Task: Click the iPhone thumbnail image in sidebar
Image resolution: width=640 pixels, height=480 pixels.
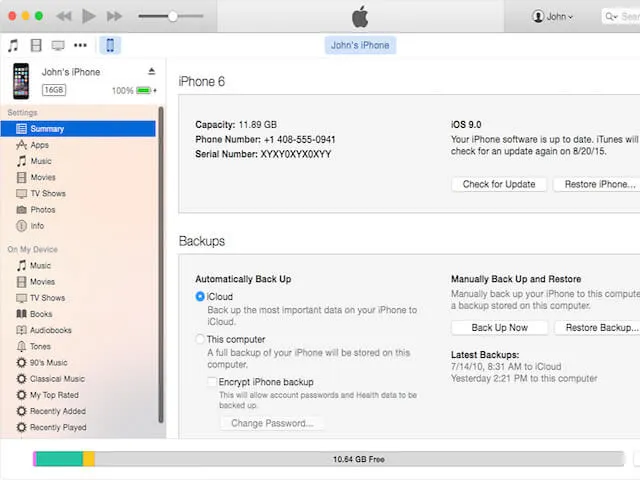Action: pos(21,81)
